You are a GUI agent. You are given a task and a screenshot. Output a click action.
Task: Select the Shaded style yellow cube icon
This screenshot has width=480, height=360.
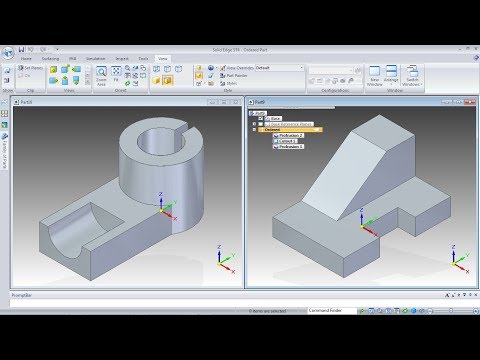pyautogui.click(x=156, y=80)
